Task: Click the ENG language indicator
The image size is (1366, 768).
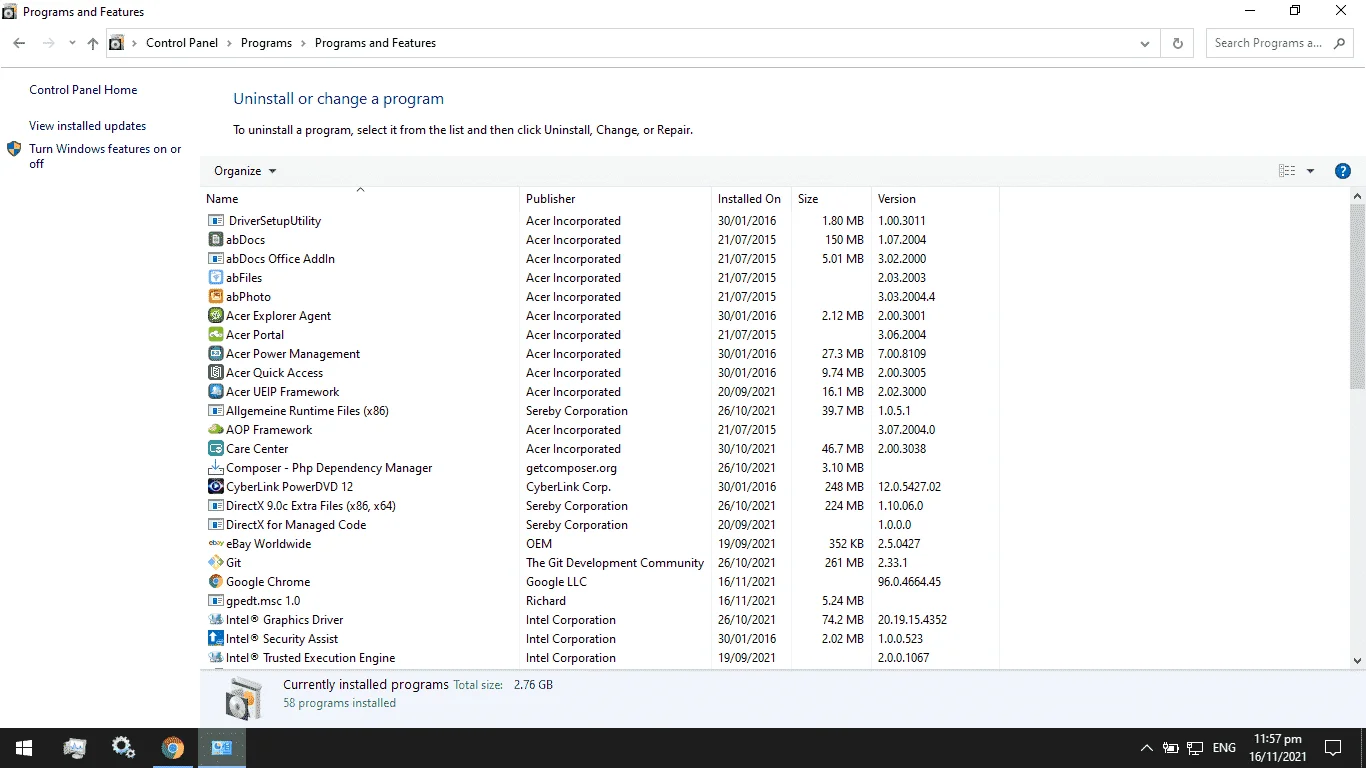Action: [1224, 748]
